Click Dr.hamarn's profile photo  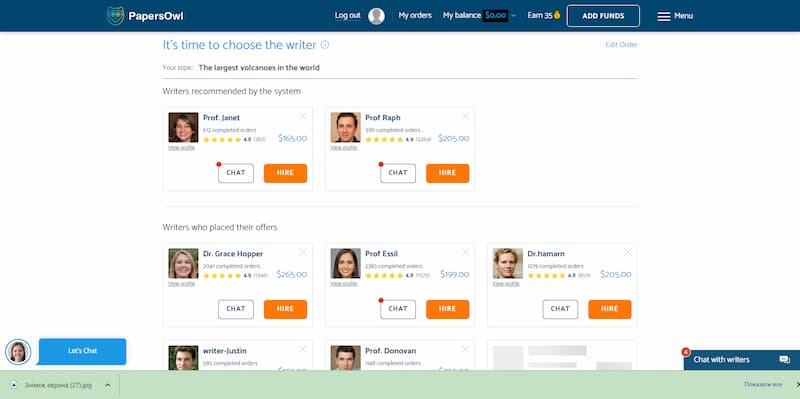(x=508, y=263)
